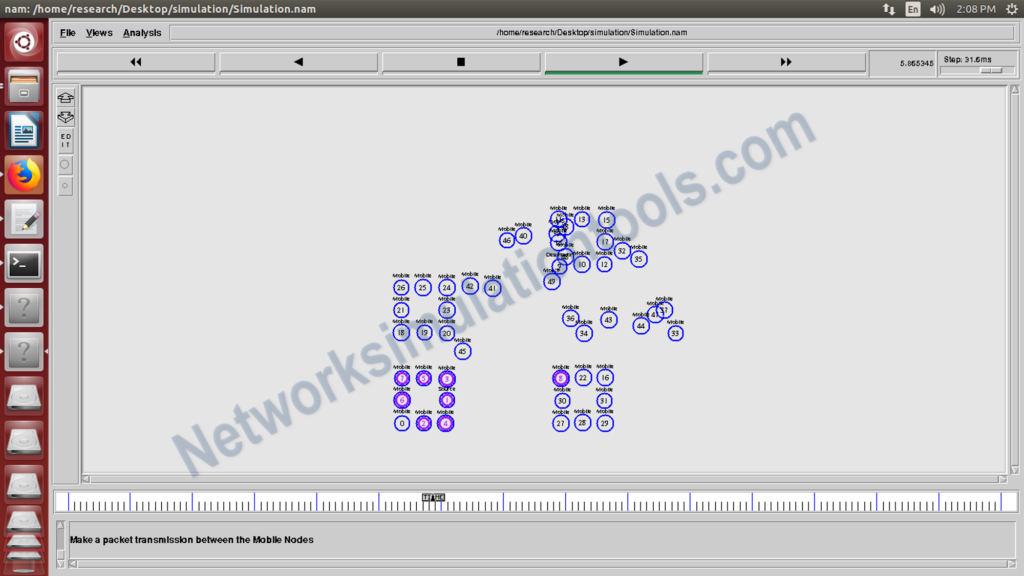The width and height of the screenshot is (1024, 576).
Task: Open the file manager dock icon
Action: point(23,86)
